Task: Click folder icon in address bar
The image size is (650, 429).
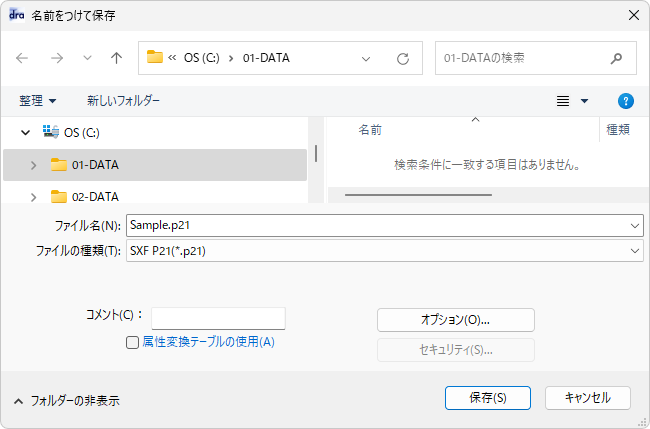Action: [155, 57]
